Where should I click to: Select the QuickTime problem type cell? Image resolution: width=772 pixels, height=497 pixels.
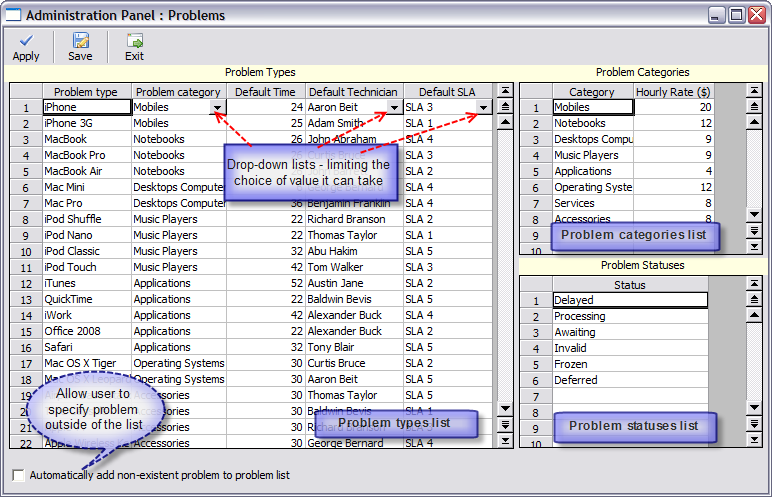tap(87, 299)
